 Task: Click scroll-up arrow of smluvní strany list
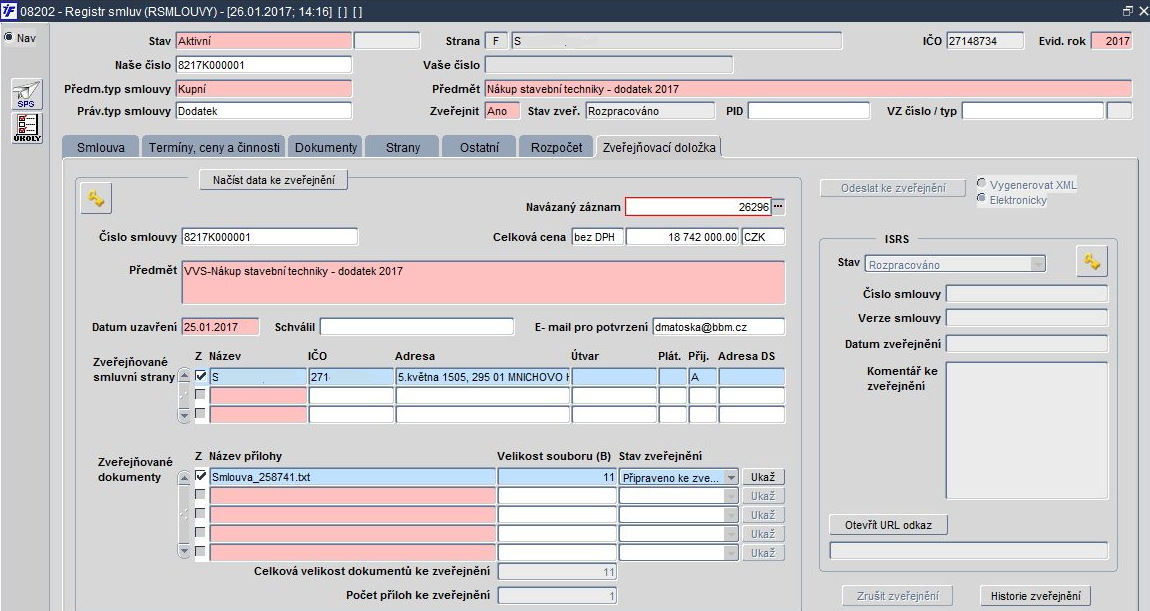pos(184,376)
